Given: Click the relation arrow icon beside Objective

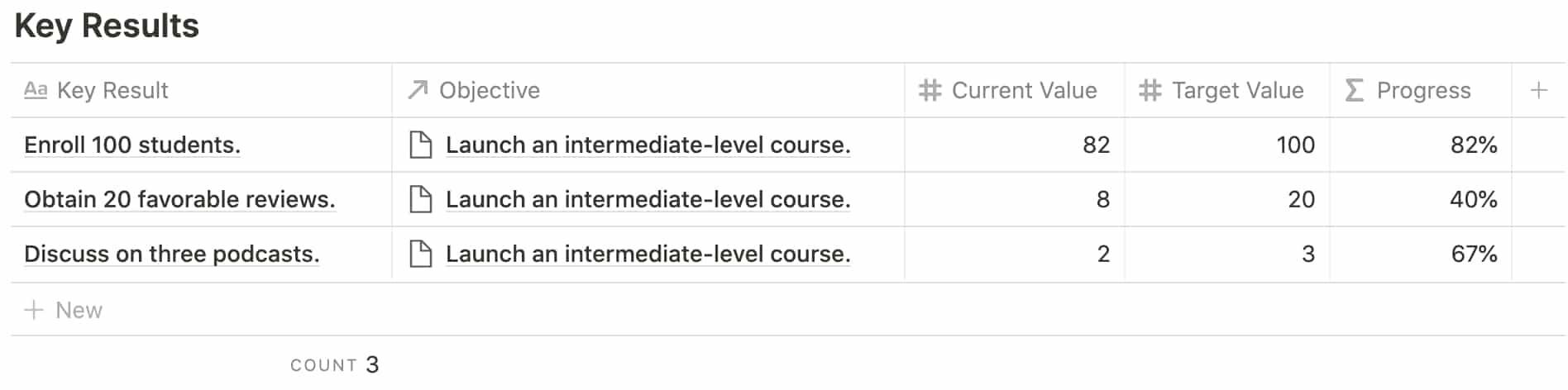Looking at the screenshot, I should [418, 90].
